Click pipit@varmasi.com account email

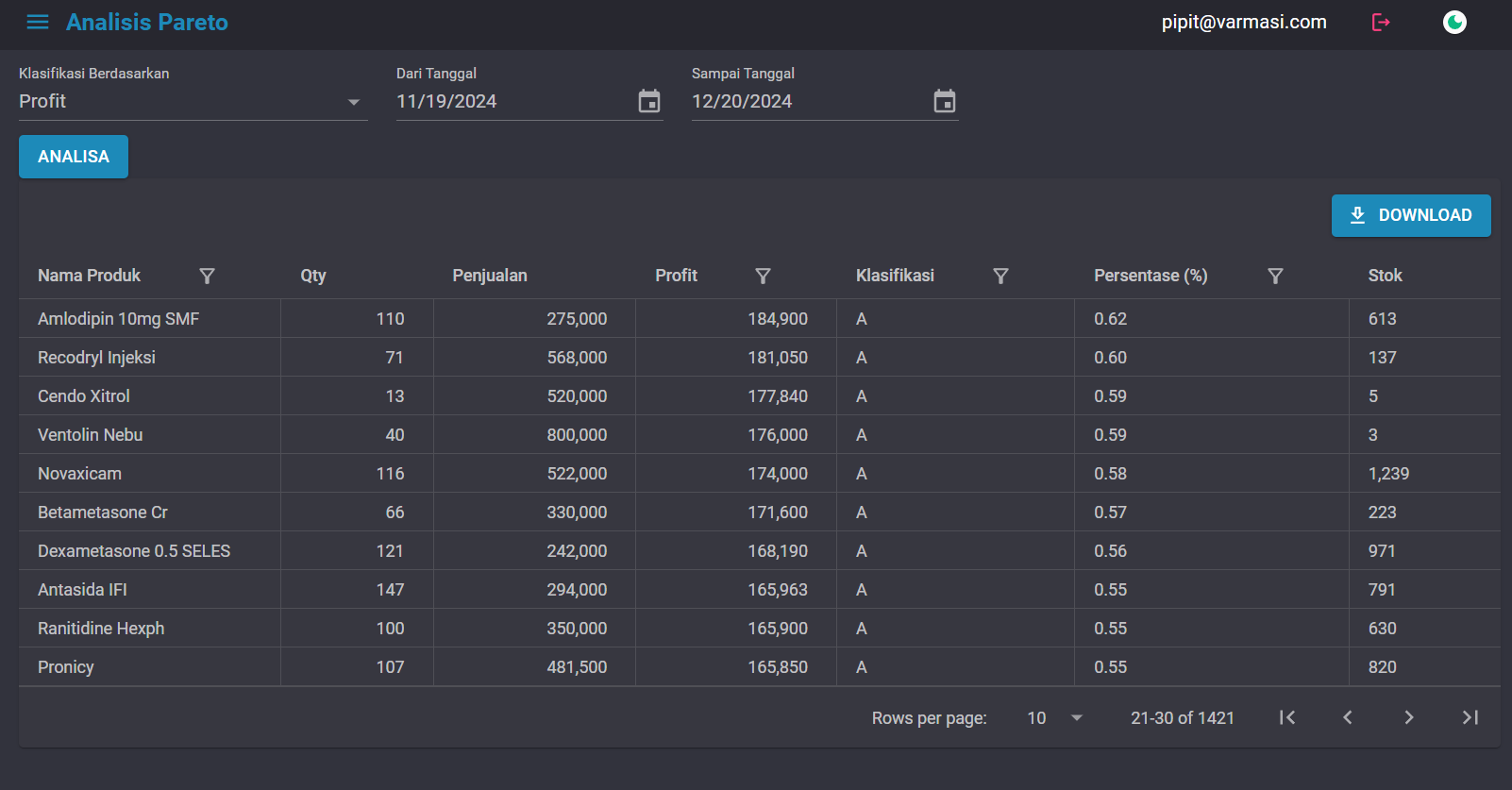click(1244, 22)
